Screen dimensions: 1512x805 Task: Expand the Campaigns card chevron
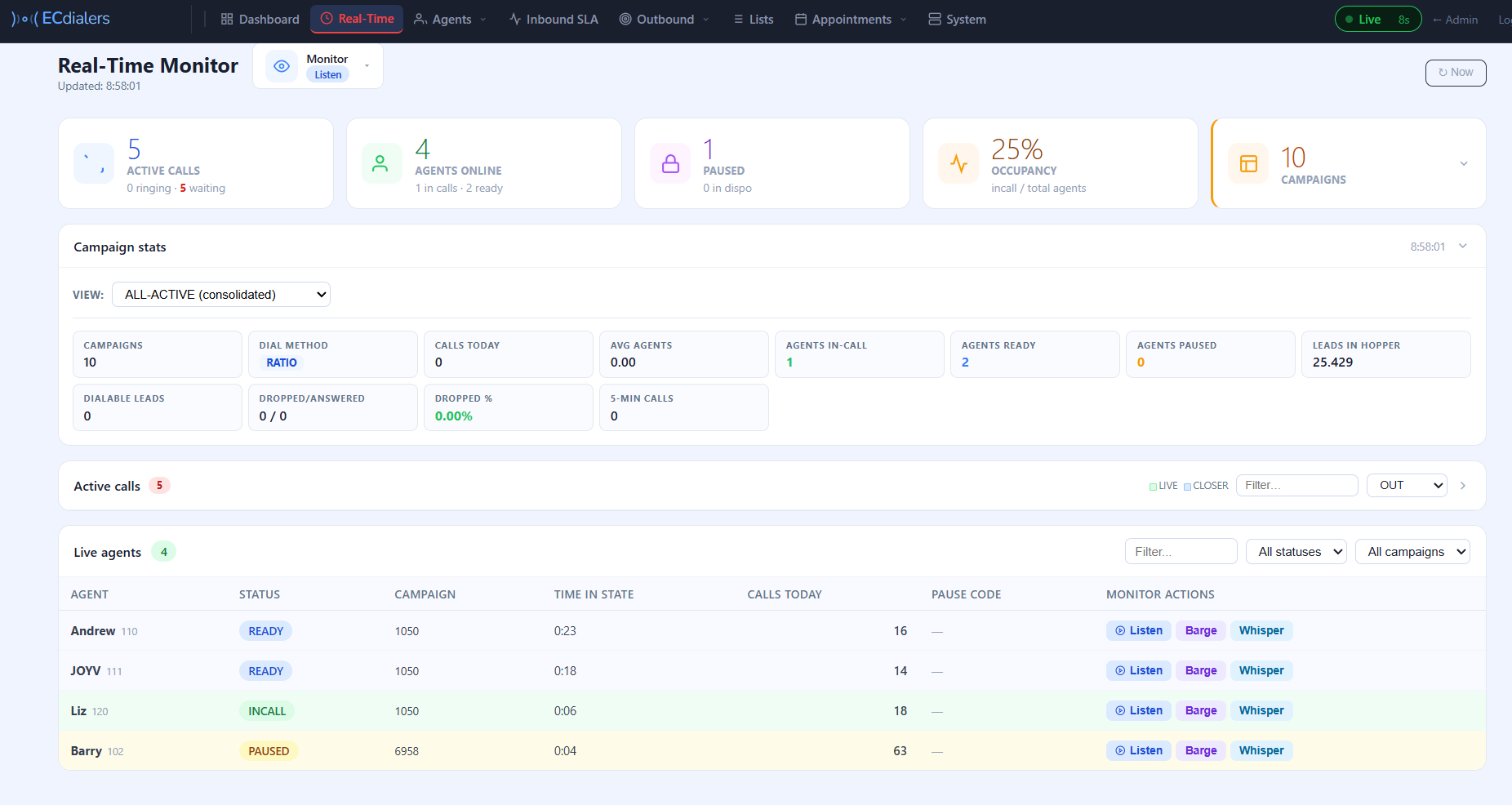(x=1464, y=163)
